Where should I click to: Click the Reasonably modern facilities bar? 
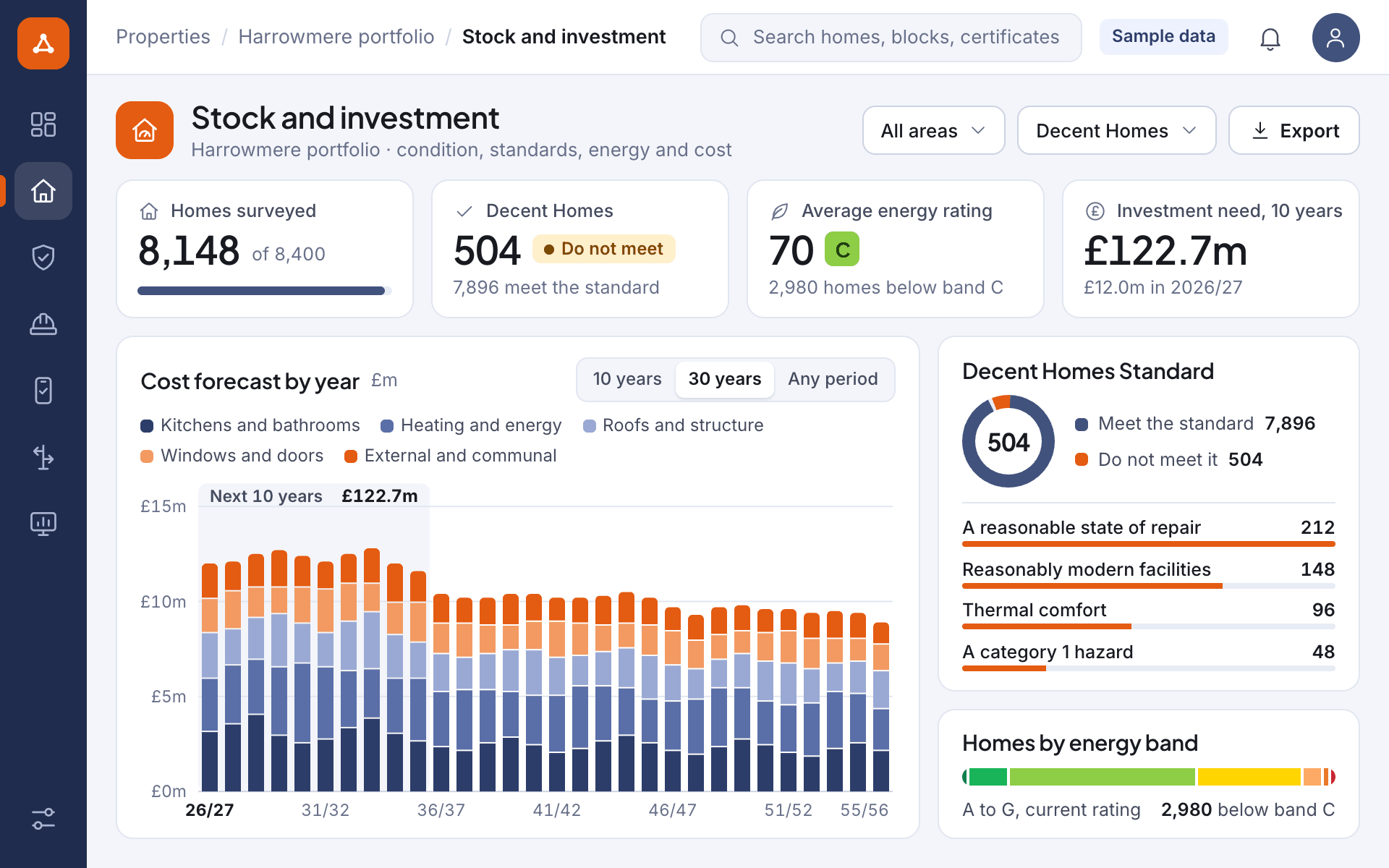pos(1149,586)
